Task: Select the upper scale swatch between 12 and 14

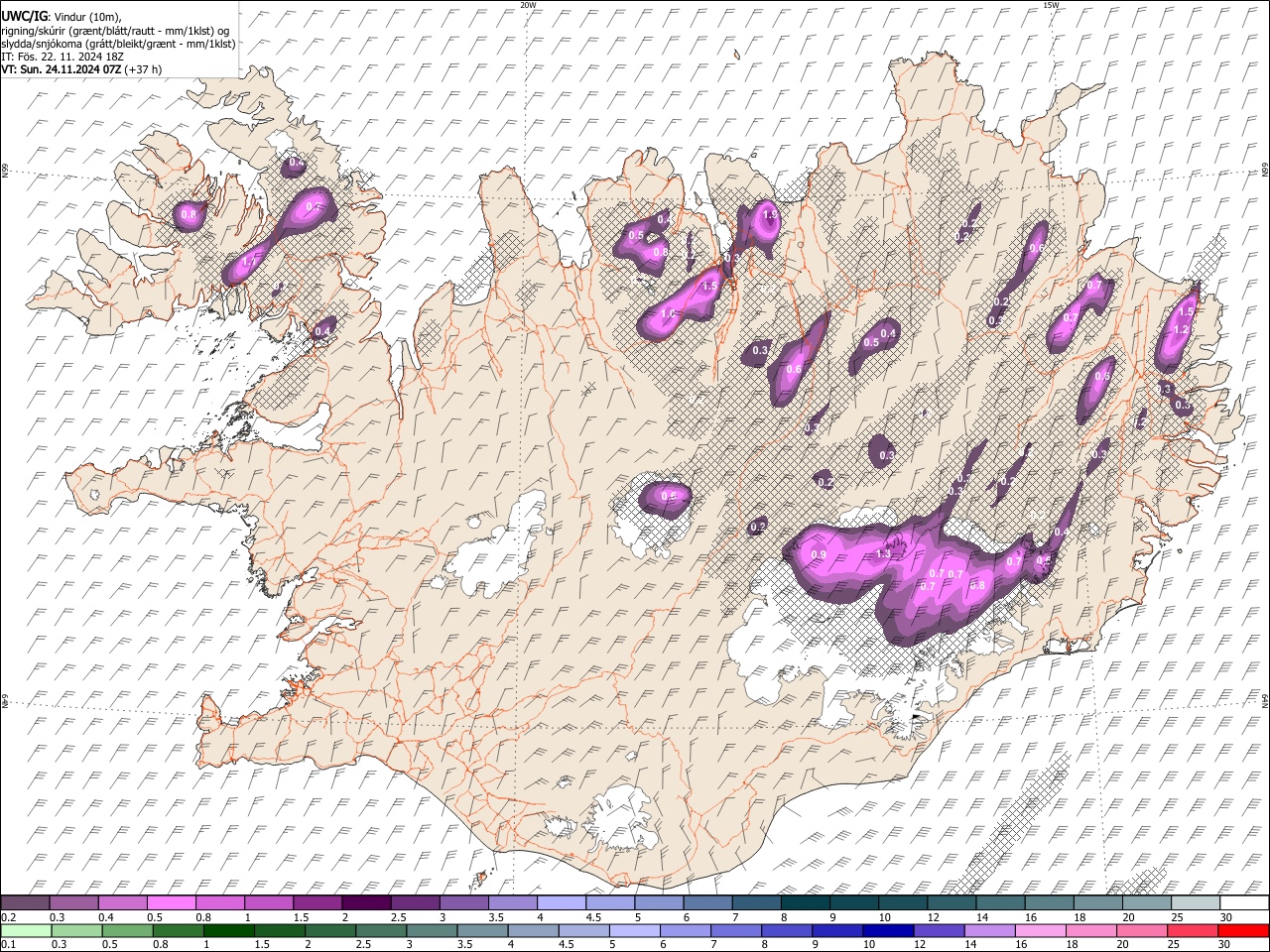Action: point(952,903)
